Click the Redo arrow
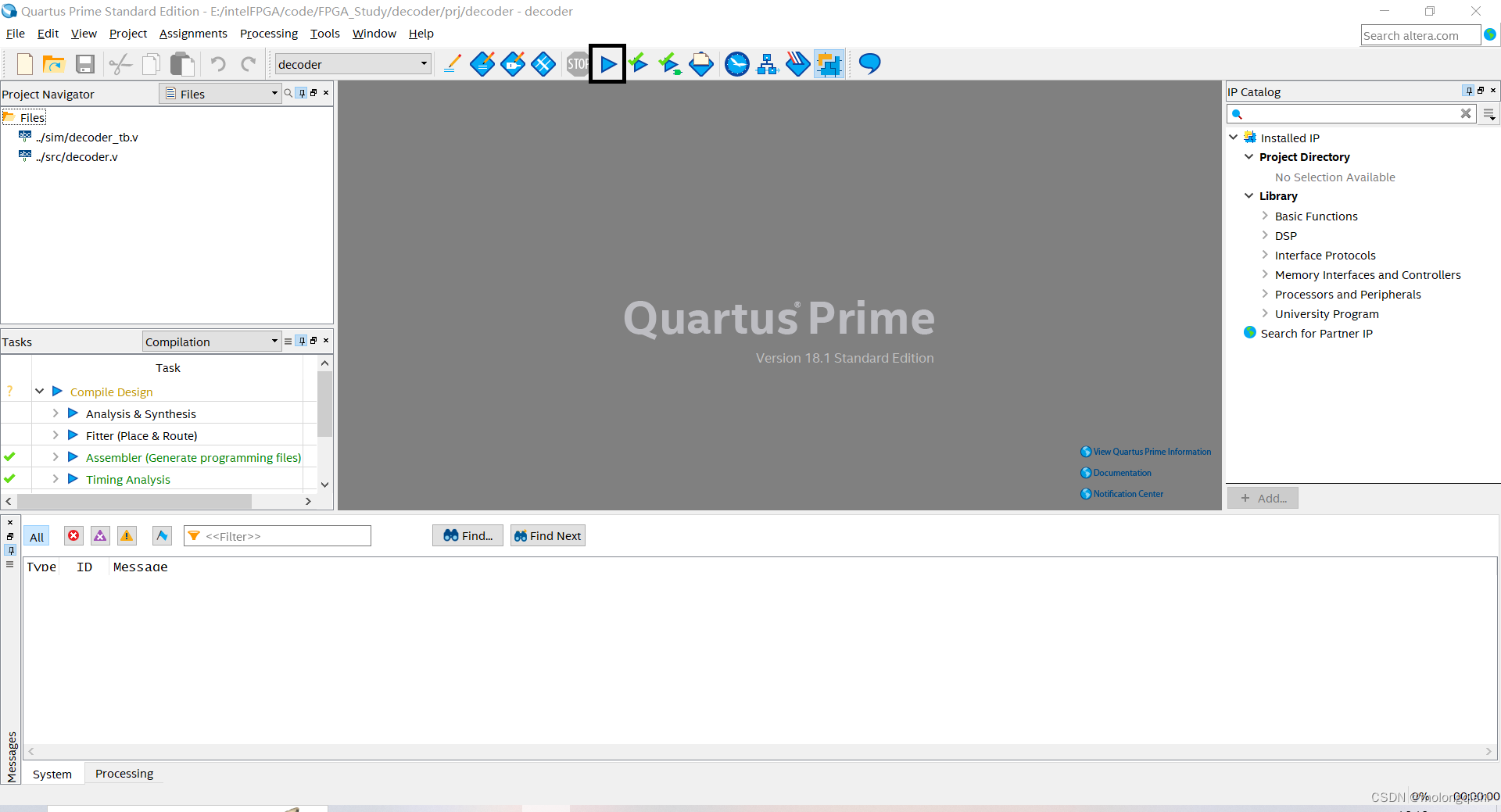This screenshot has height=812, width=1501. click(x=249, y=63)
